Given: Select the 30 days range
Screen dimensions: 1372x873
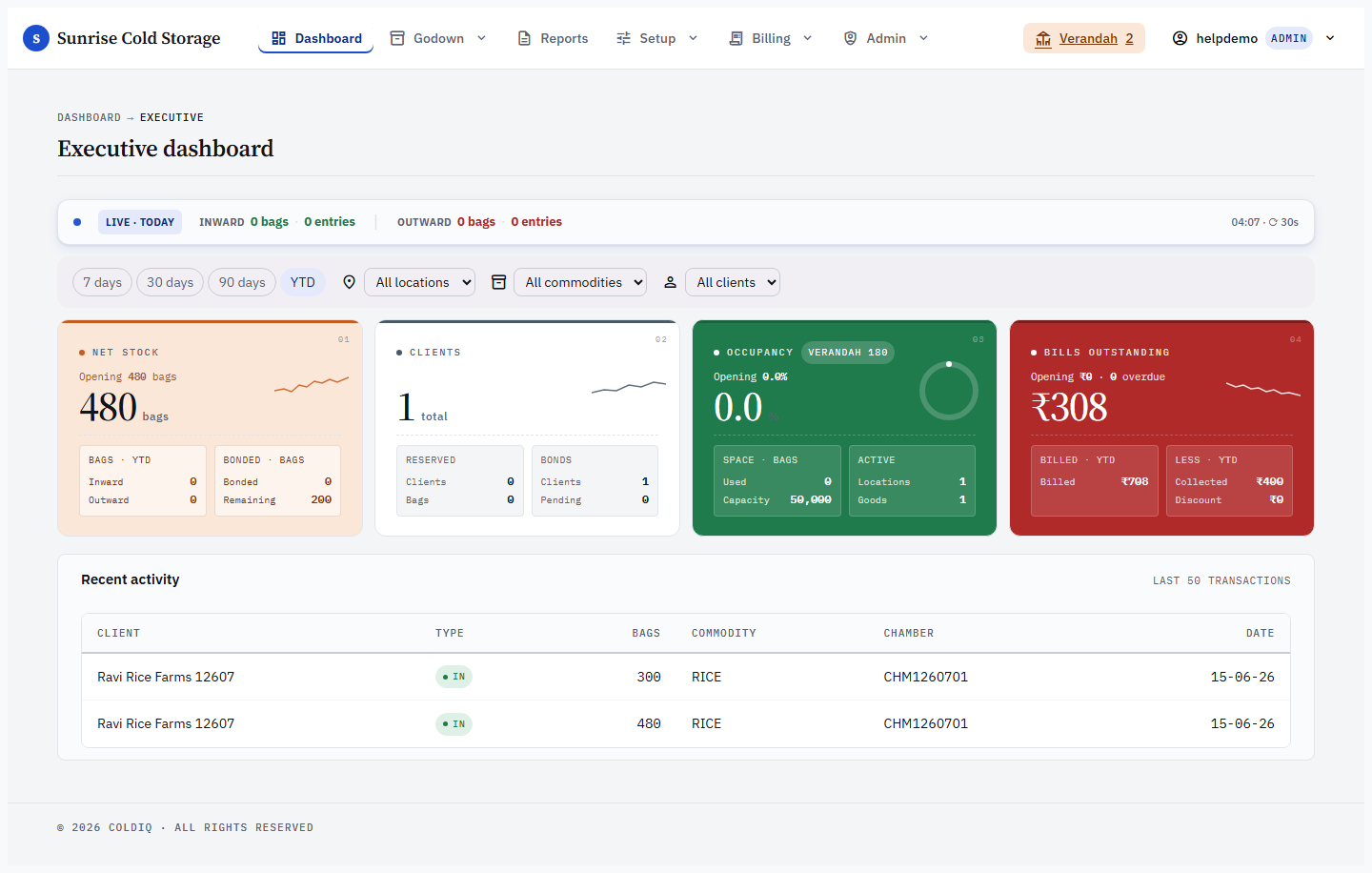Looking at the screenshot, I should [x=170, y=282].
